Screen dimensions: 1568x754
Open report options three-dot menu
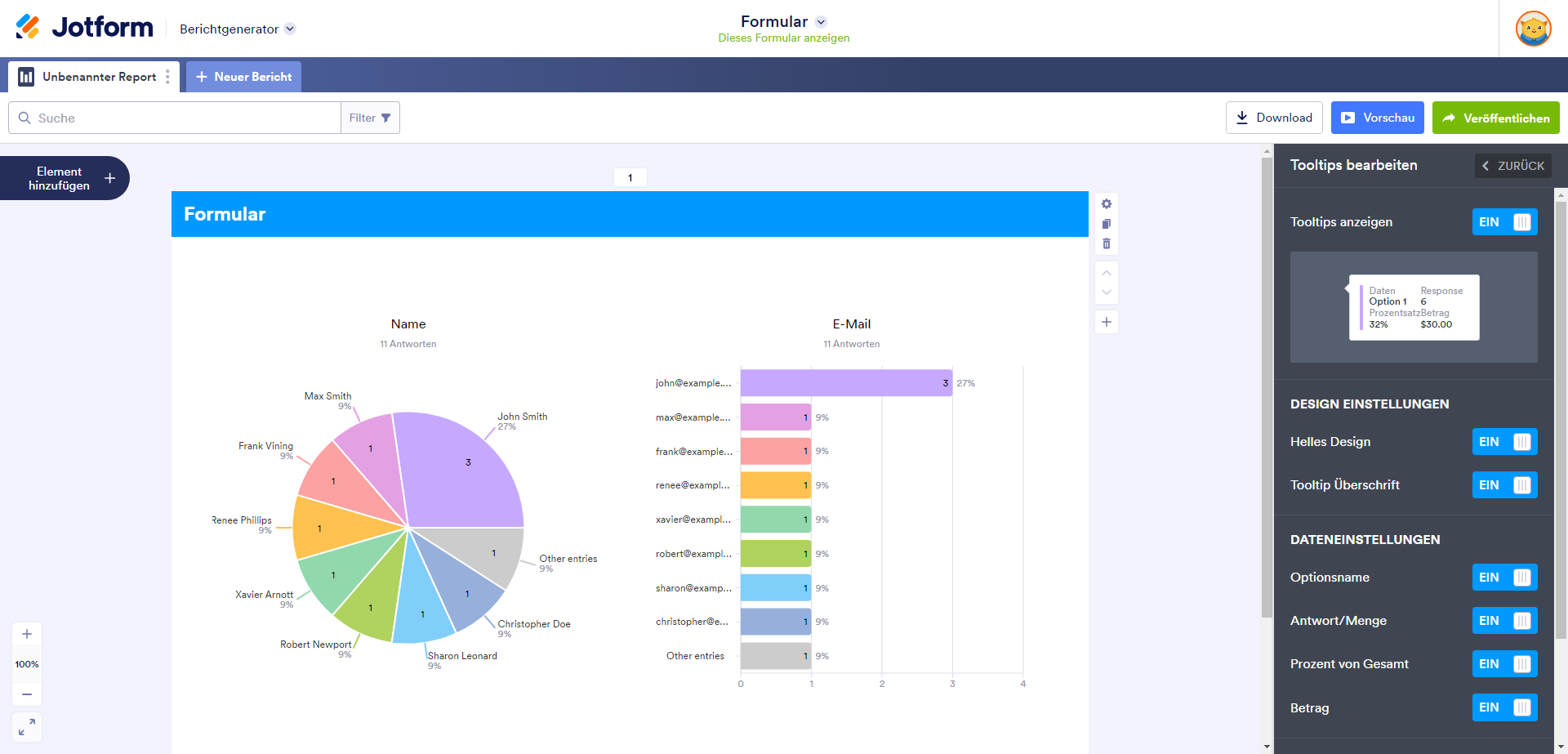(167, 77)
